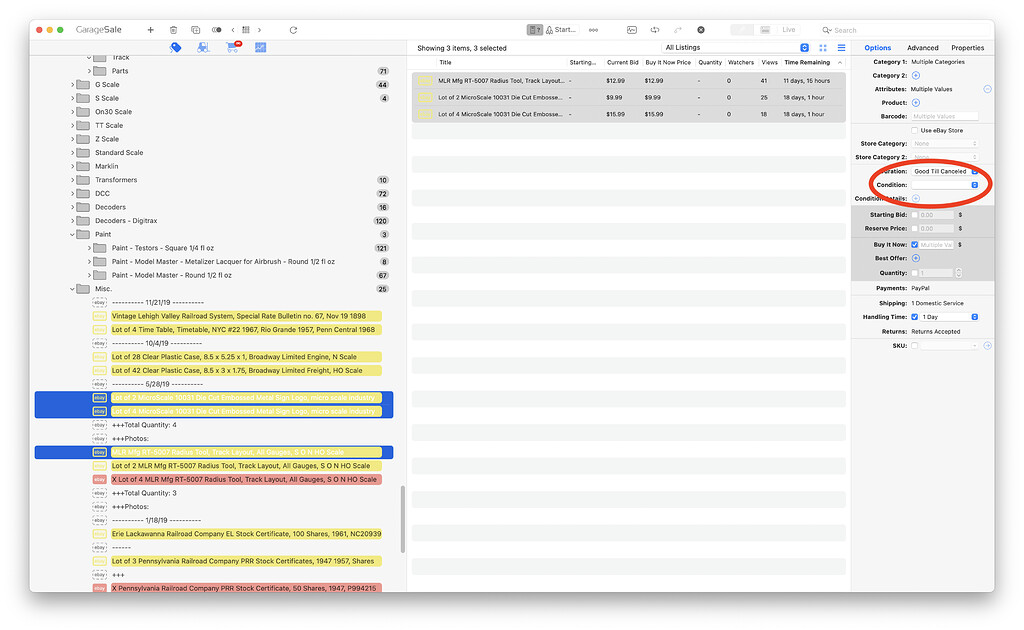Click the forward chevron in the toolbar

pos(259,30)
